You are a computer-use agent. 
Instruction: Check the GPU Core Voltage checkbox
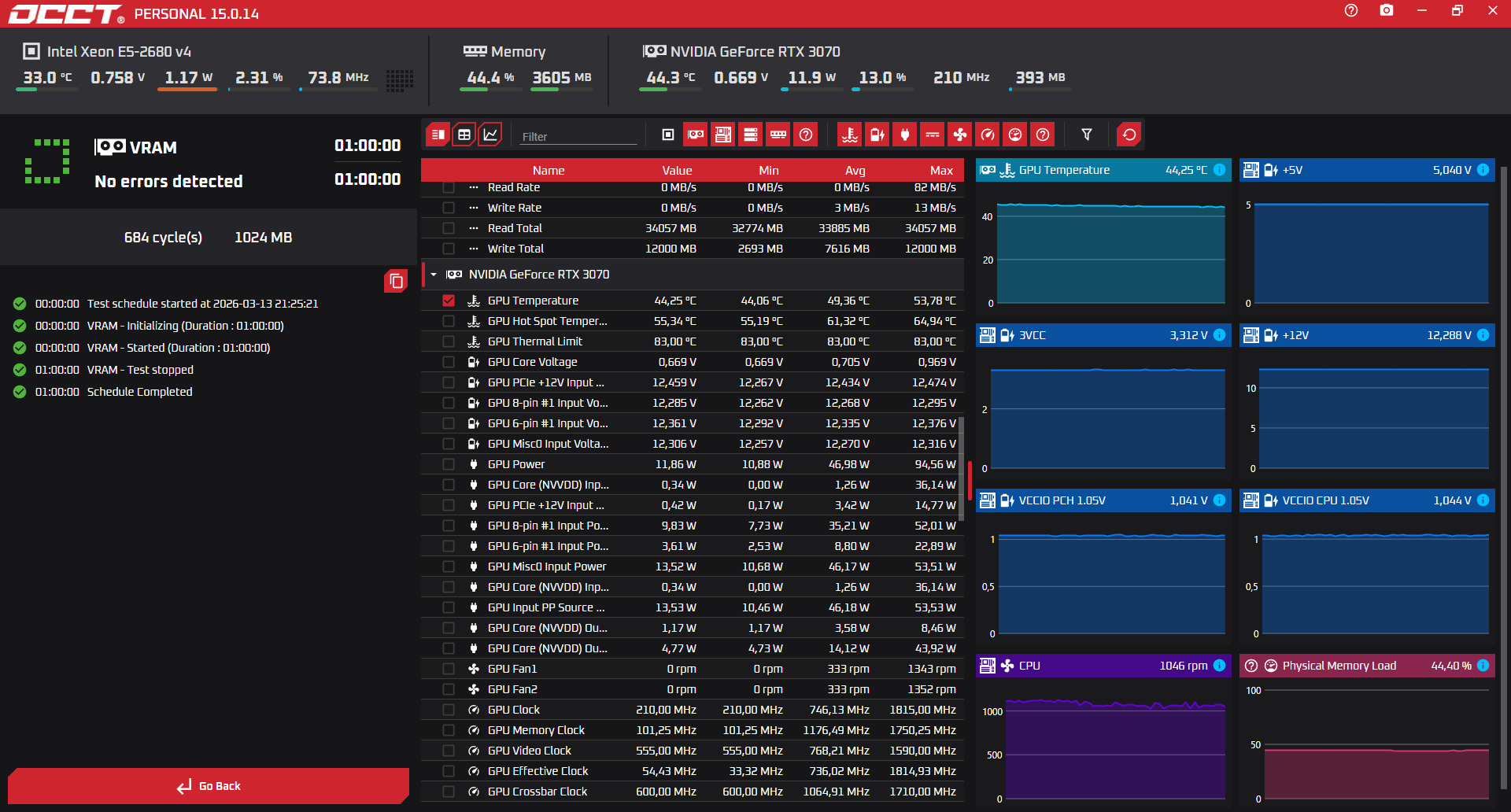(449, 362)
